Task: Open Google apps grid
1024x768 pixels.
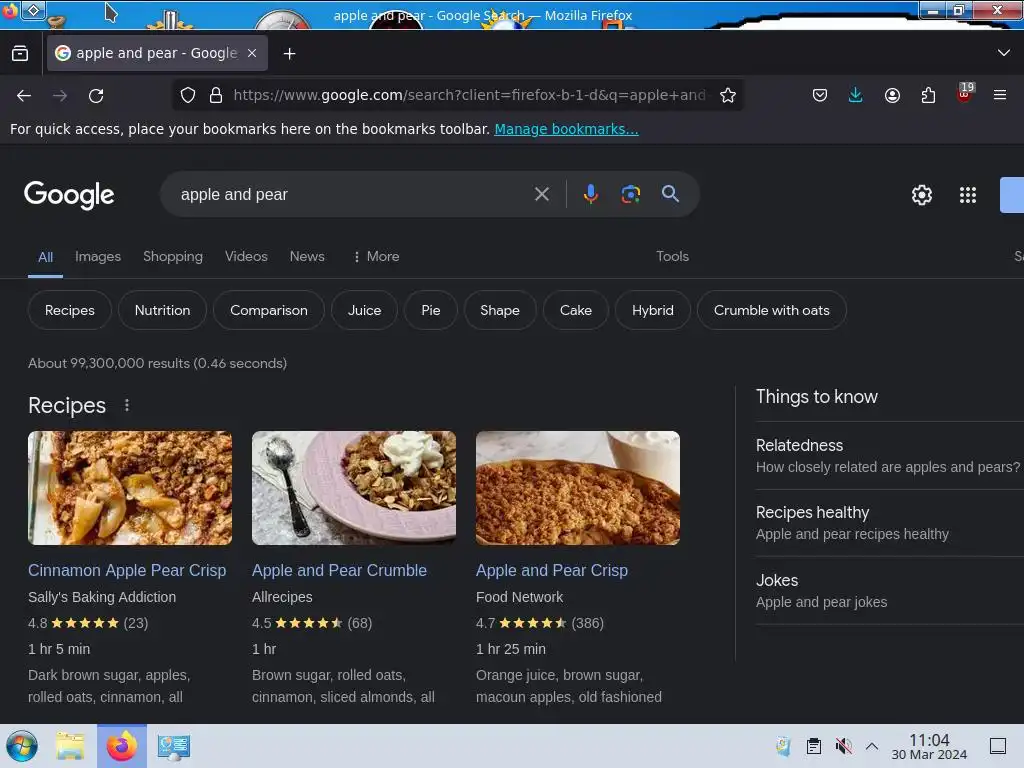Action: point(967,195)
